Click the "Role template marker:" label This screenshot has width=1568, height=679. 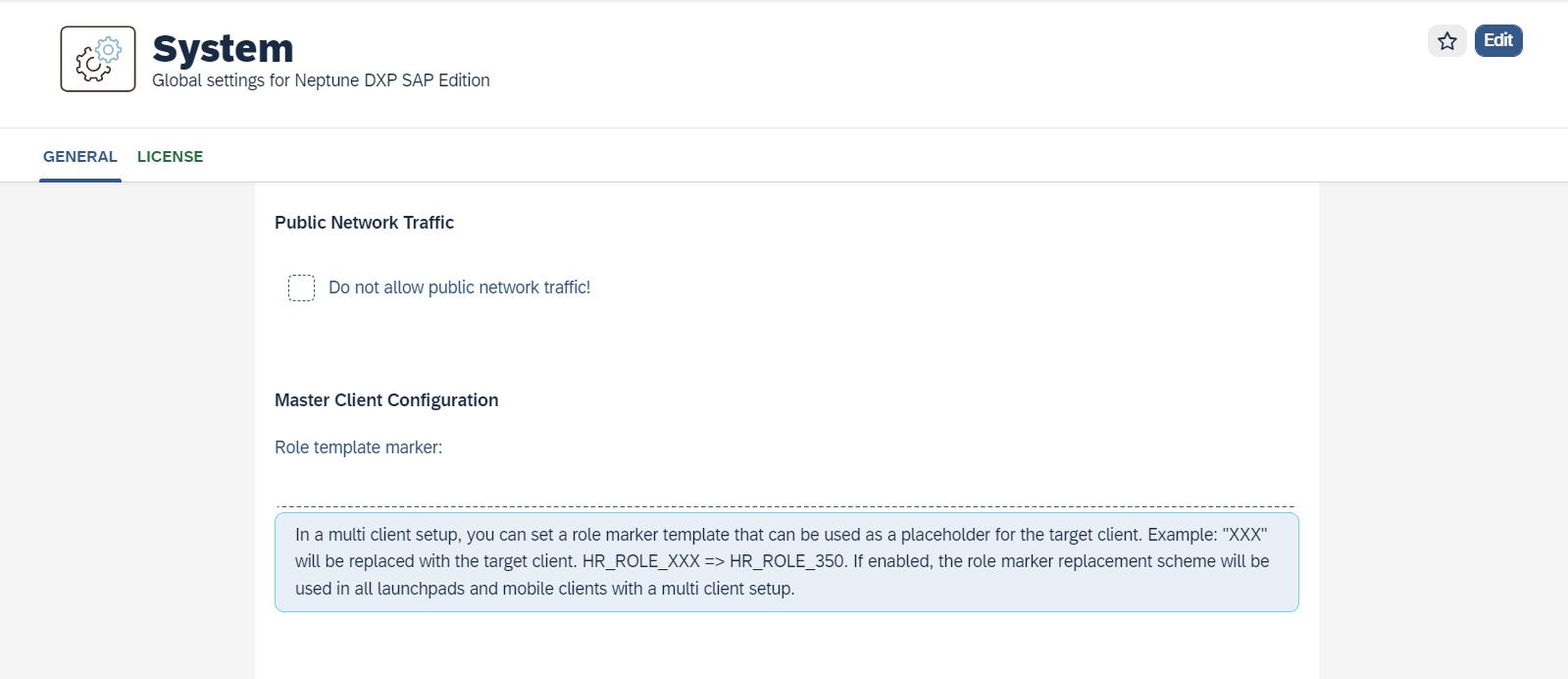click(358, 447)
